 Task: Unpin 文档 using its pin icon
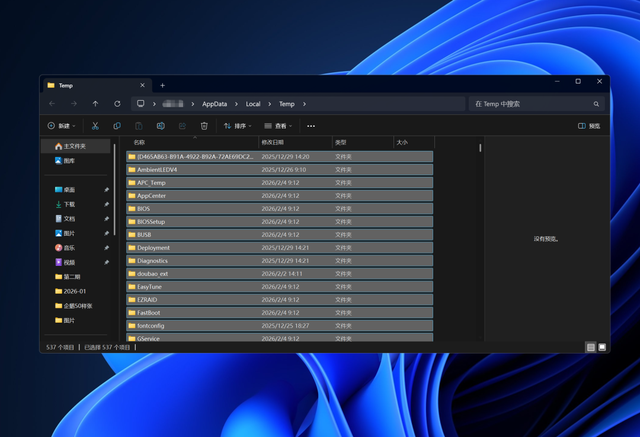[x=107, y=219]
